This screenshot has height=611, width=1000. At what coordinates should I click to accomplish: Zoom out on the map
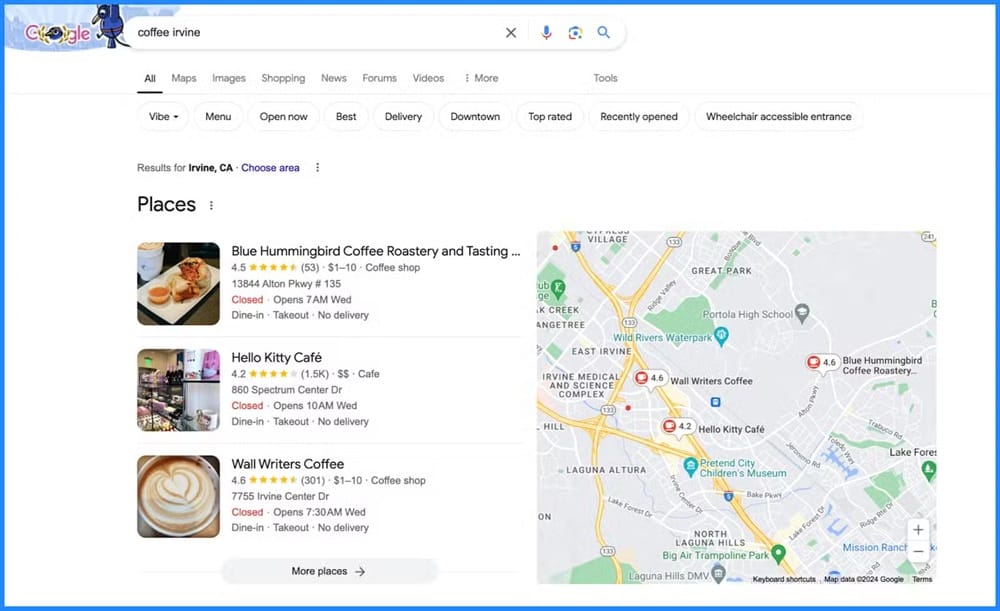point(918,552)
